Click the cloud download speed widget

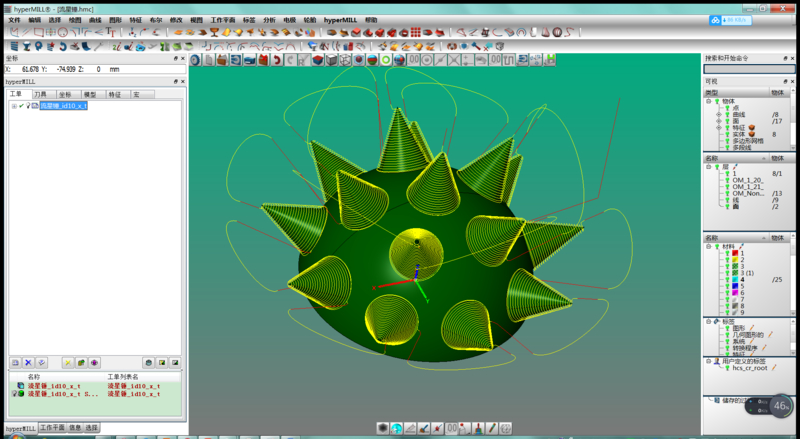[731, 20]
